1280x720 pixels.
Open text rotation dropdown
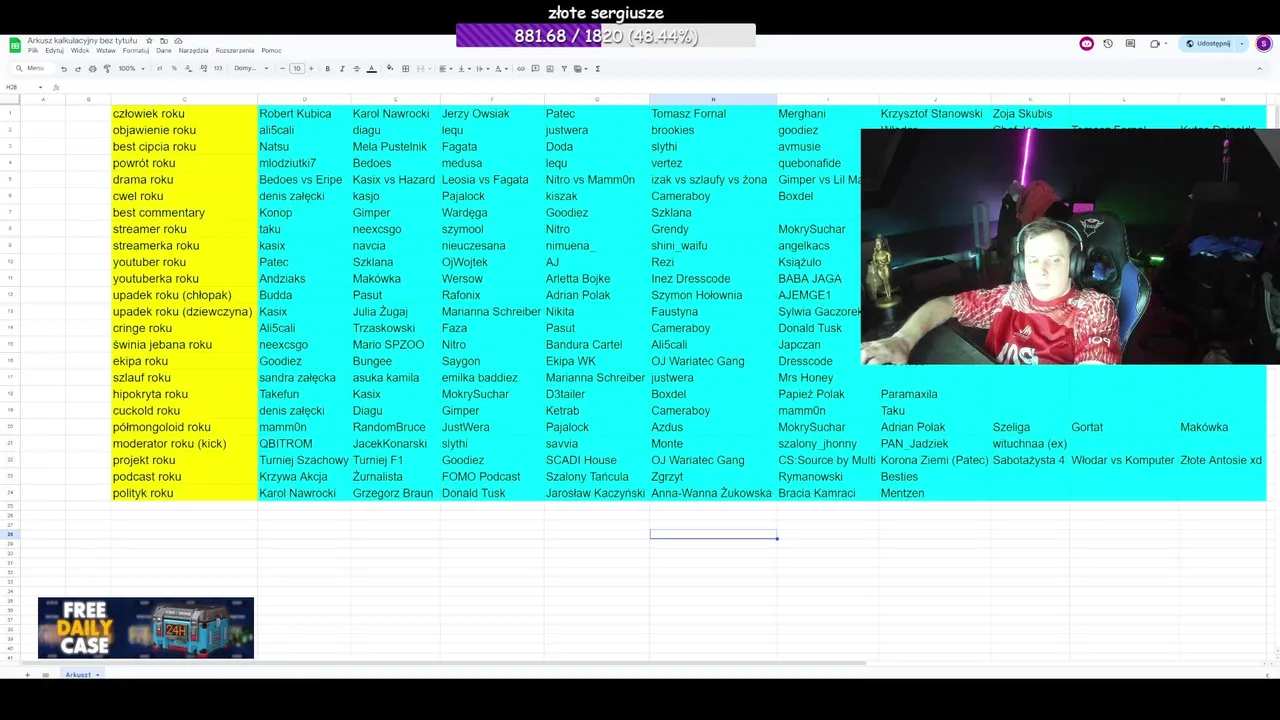pyautogui.click(x=502, y=69)
